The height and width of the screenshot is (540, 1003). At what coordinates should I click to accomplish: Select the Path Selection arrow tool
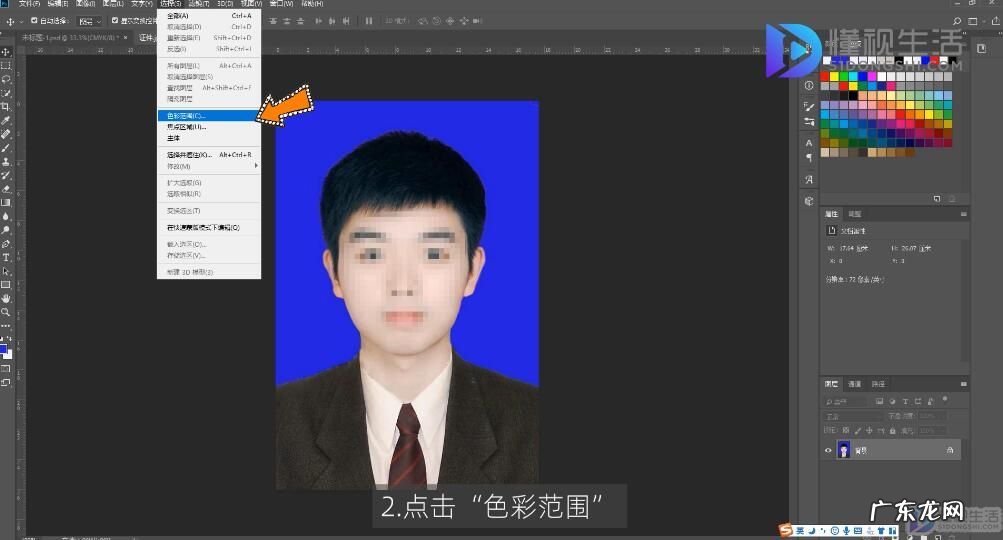point(6,271)
